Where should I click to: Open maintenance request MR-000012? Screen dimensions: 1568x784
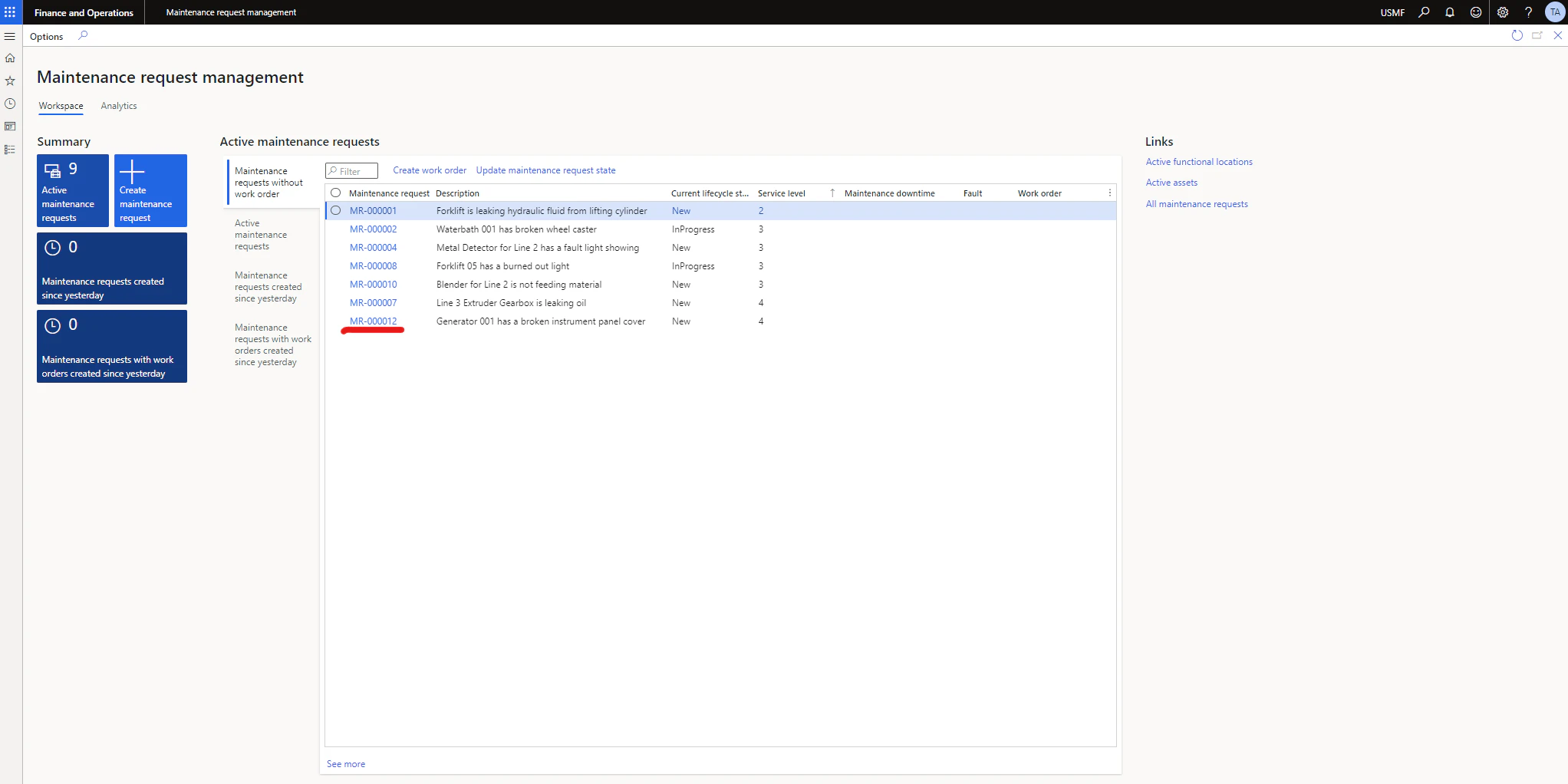click(373, 321)
